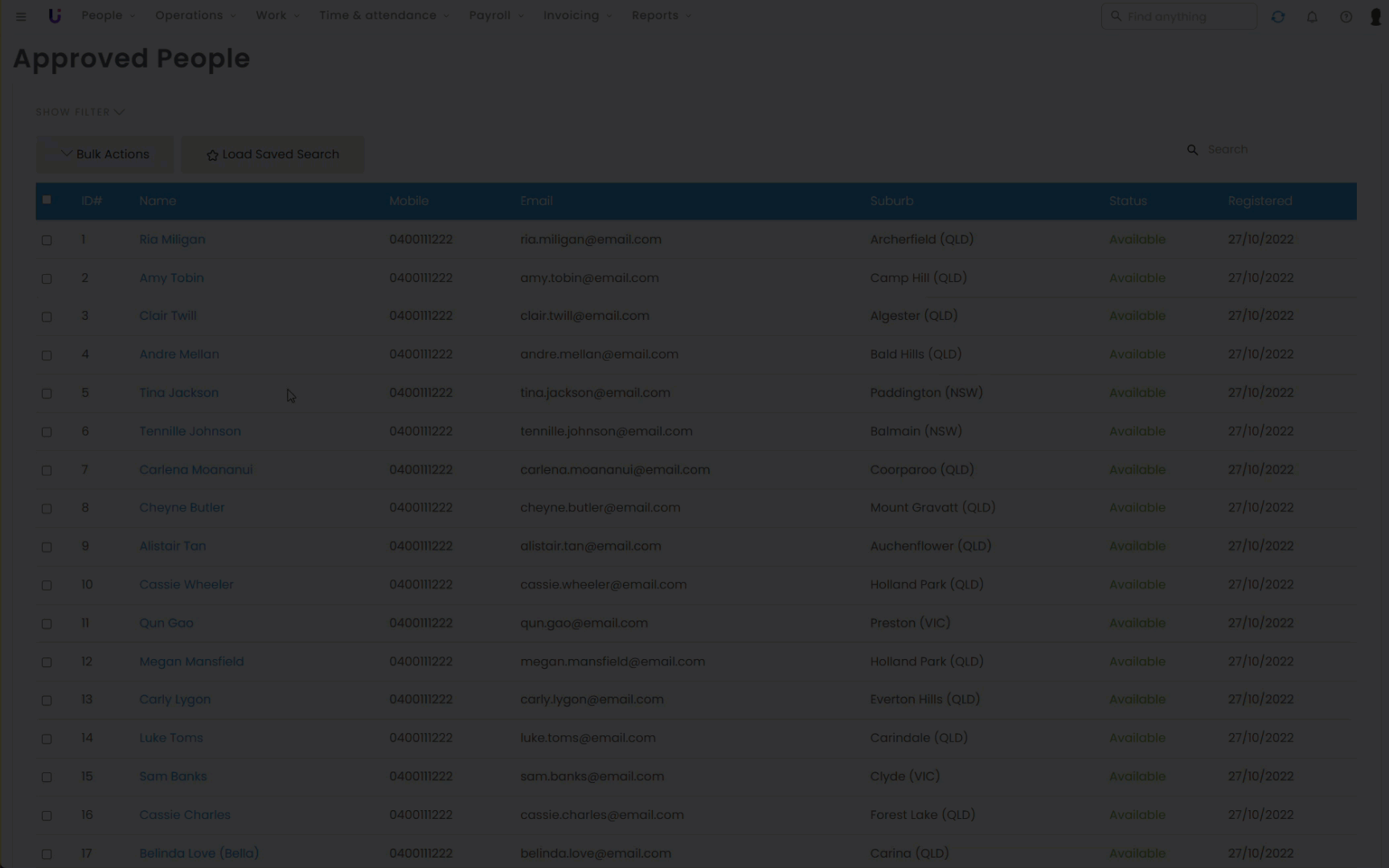Open the notifications bell icon

(x=1312, y=17)
